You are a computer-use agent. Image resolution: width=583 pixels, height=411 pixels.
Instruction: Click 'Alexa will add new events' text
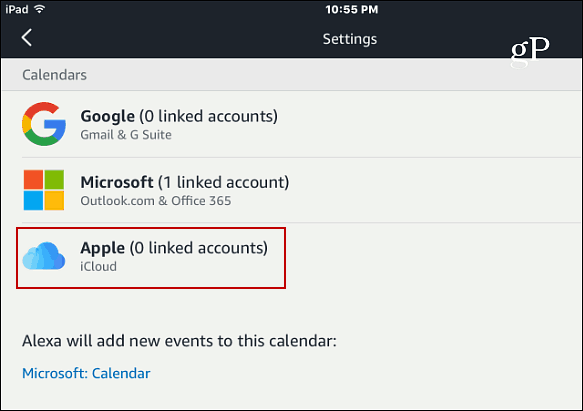point(179,341)
